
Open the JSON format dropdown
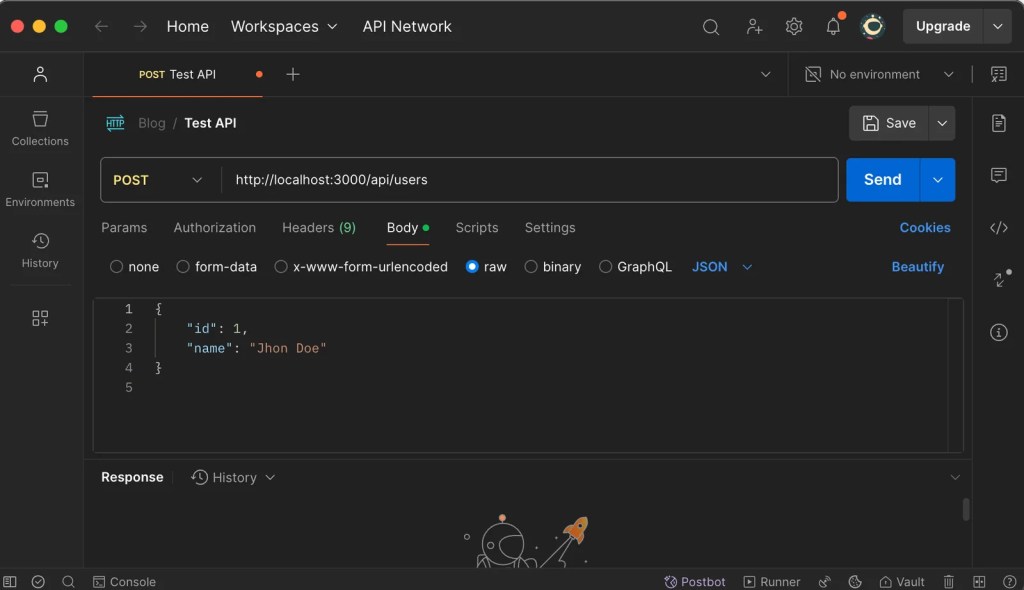[x=722, y=267]
